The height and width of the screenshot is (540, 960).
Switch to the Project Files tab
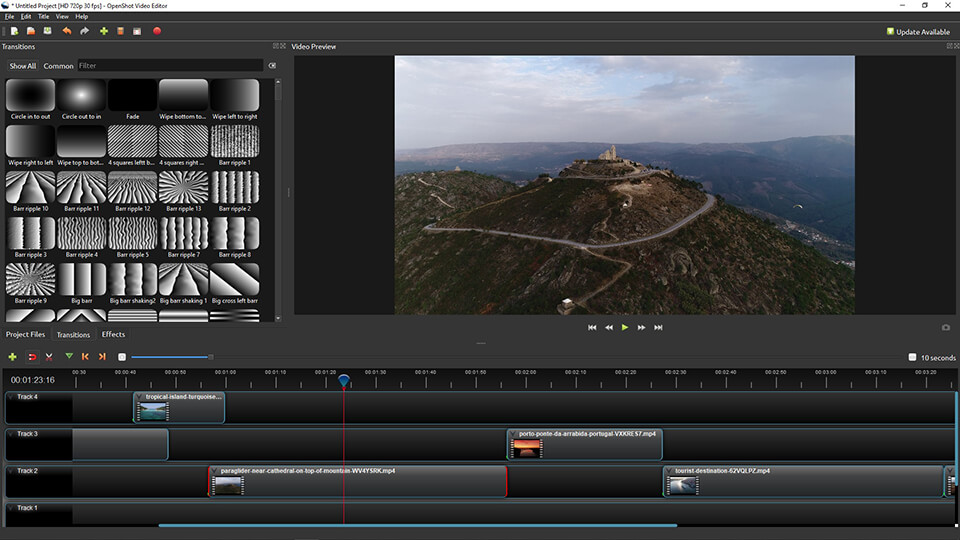point(25,334)
